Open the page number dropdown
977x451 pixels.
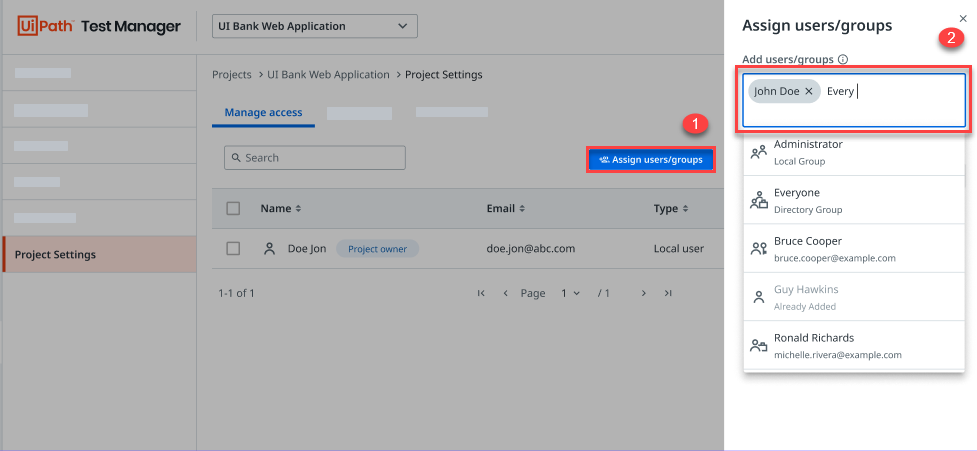coord(571,293)
